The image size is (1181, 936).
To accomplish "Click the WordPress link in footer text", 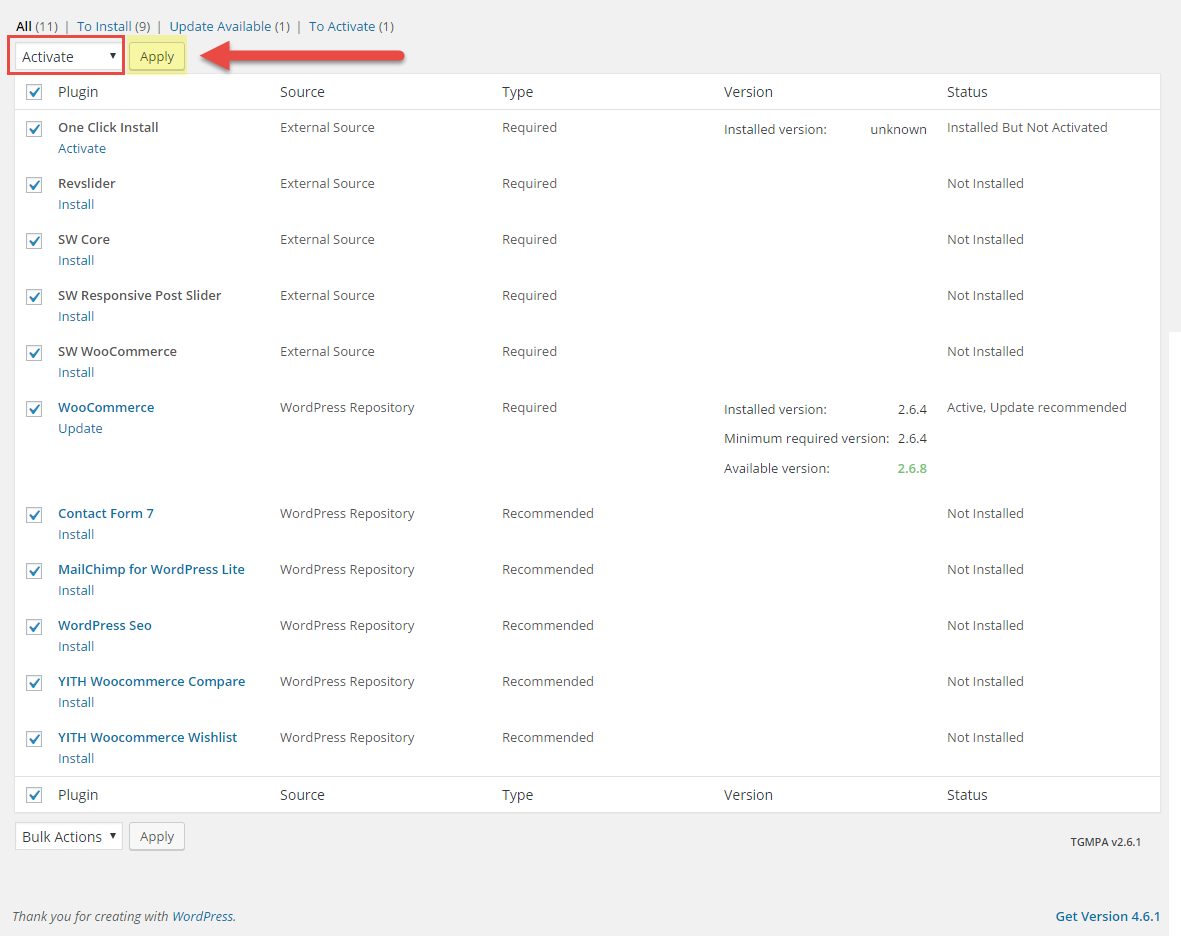I will point(203,916).
